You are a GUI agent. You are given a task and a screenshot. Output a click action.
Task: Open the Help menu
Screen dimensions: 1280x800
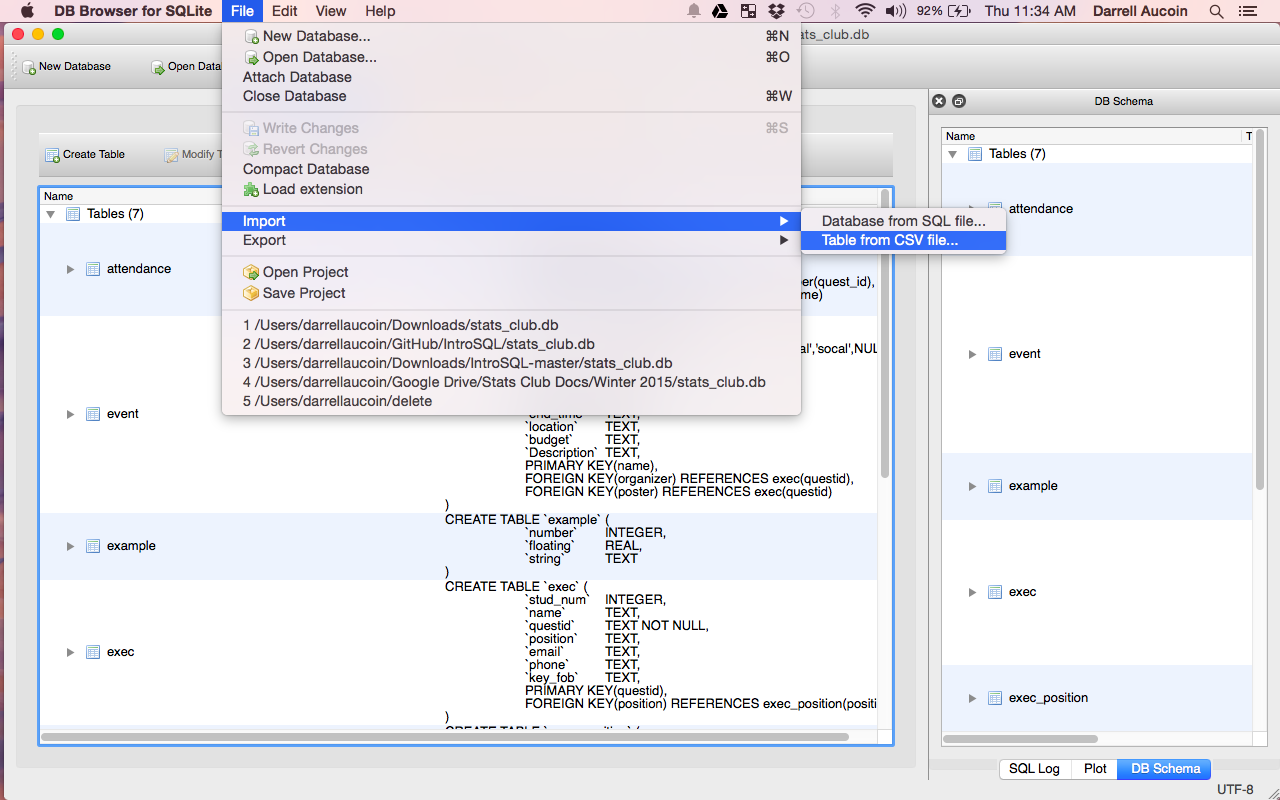[380, 11]
